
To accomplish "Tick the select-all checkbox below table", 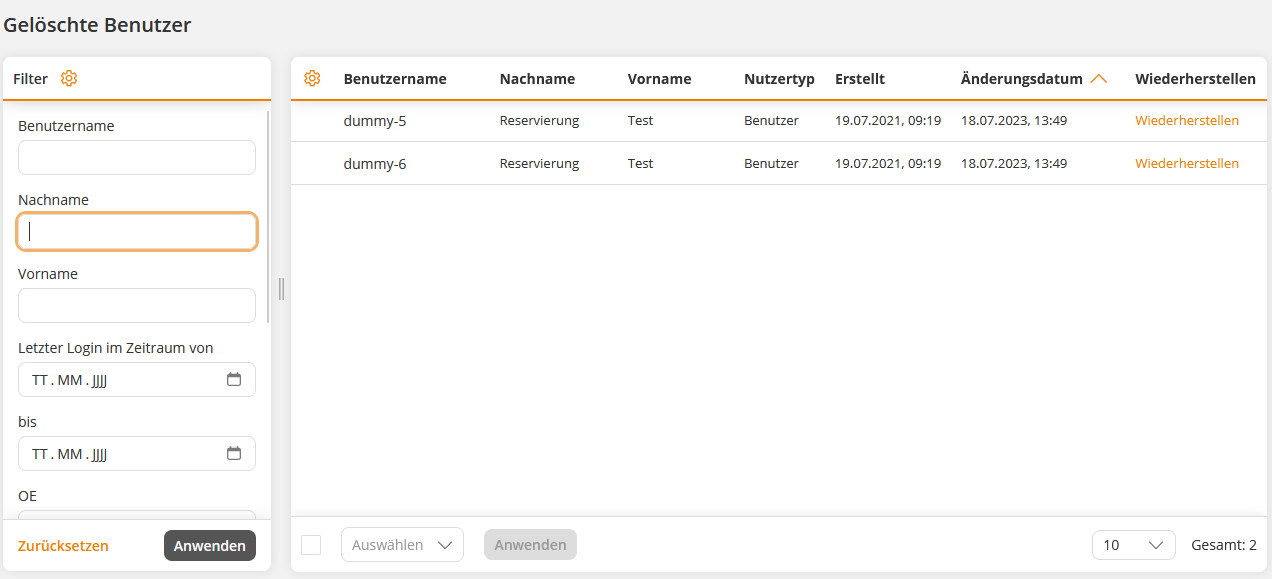I will (311, 545).
